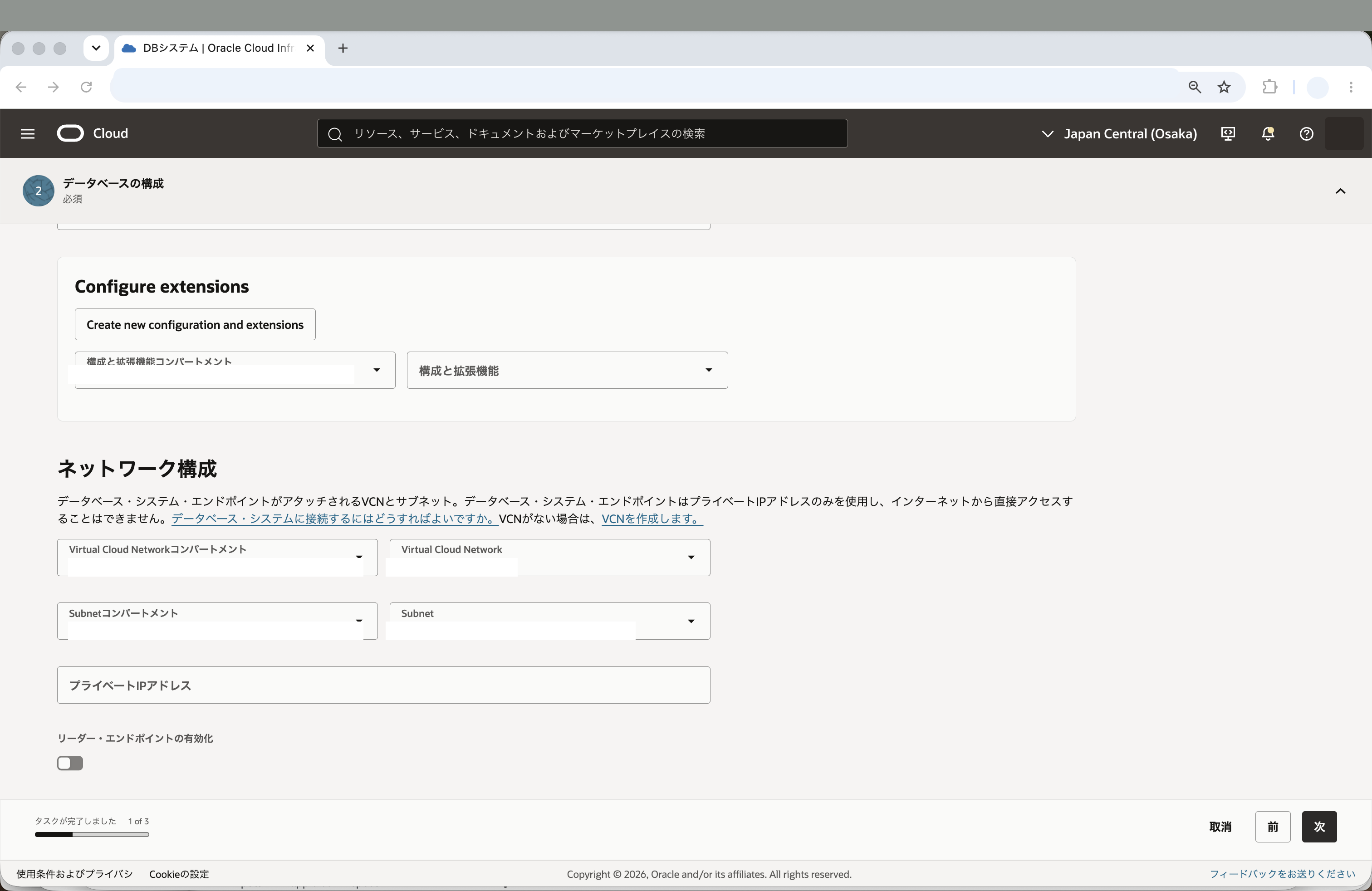Open the browser extensions puzzle icon
Viewport: 1372px width, 891px height.
click(1270, 87)
